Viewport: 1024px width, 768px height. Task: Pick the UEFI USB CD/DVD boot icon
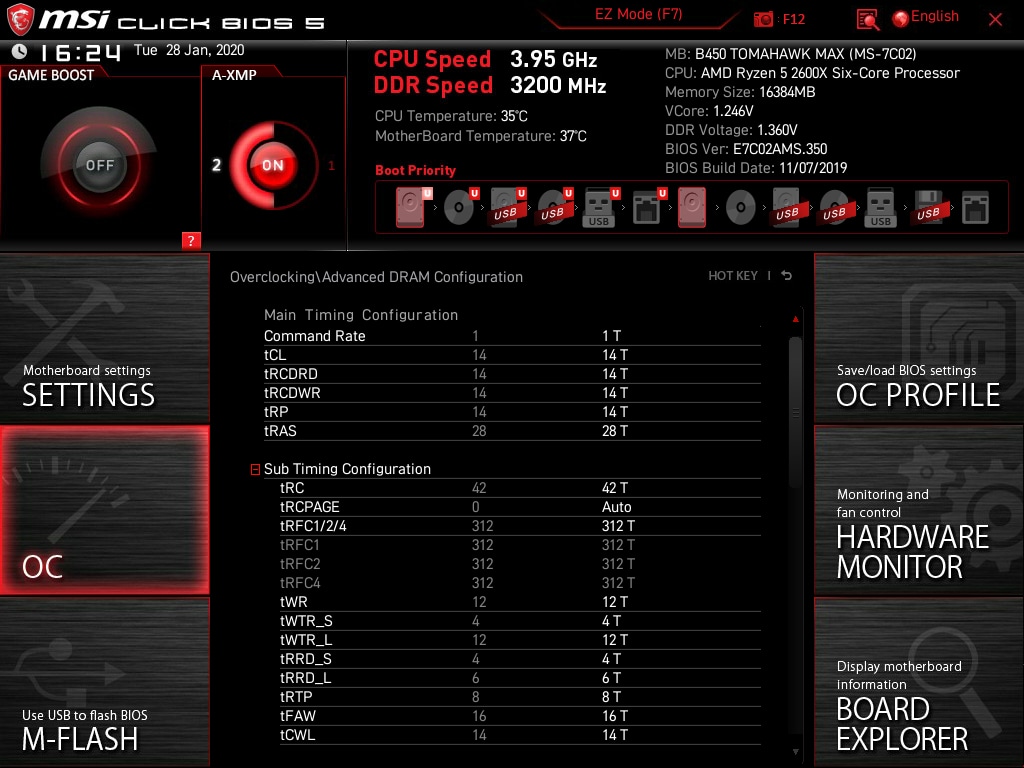pos(554,208)
